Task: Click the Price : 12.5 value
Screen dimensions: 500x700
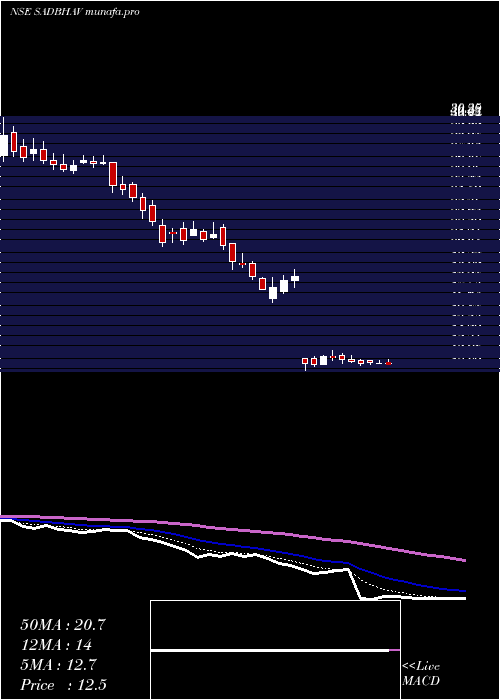Action: pos(63,685)
